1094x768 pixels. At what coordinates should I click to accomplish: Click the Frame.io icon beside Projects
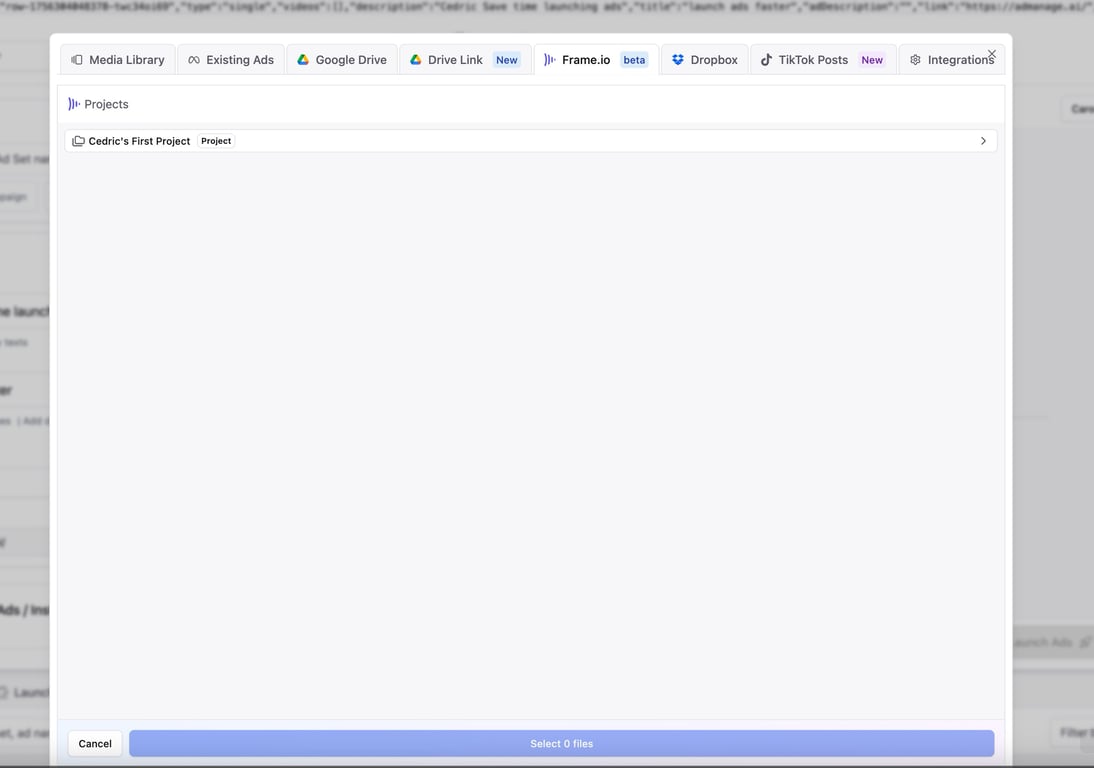(74, 104)
